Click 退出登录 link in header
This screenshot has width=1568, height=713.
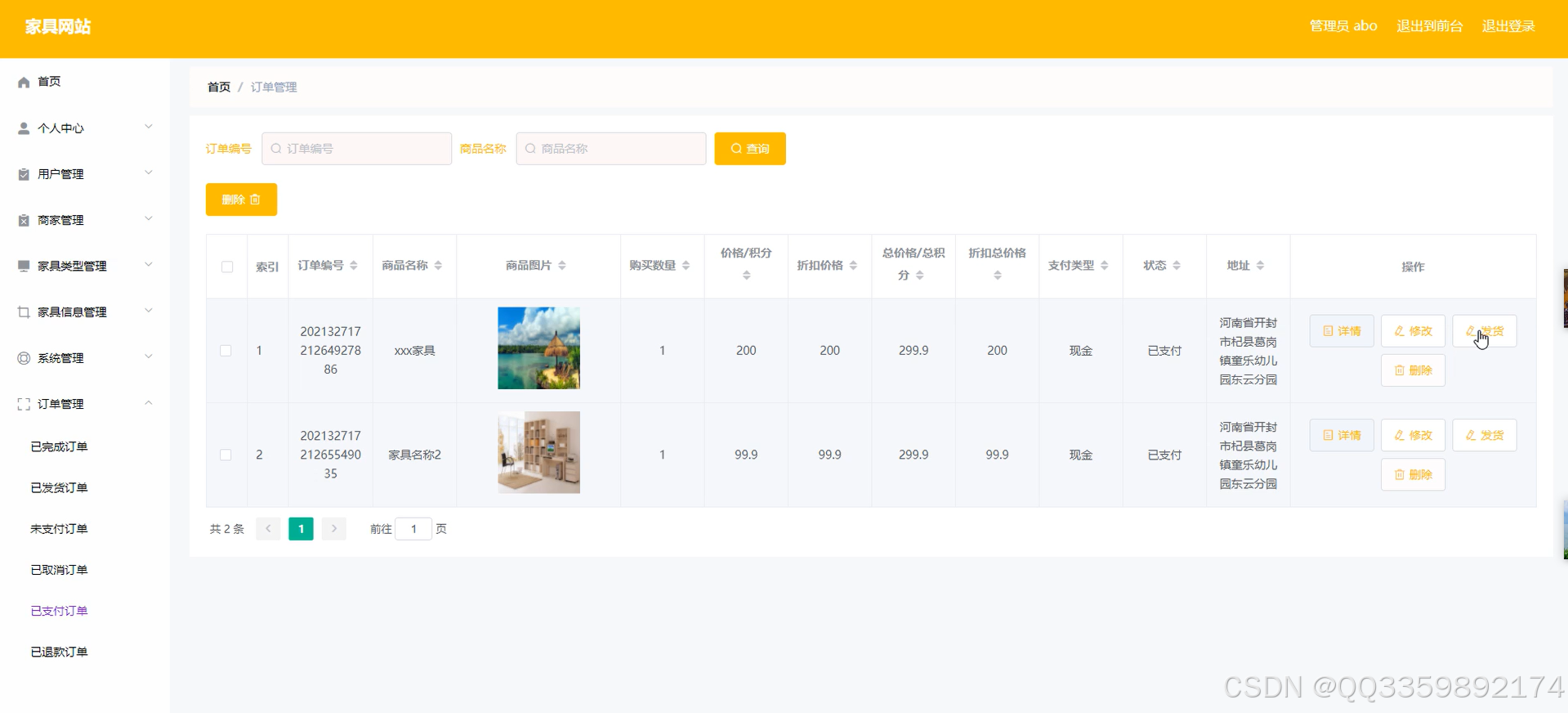coord(1508,26)
